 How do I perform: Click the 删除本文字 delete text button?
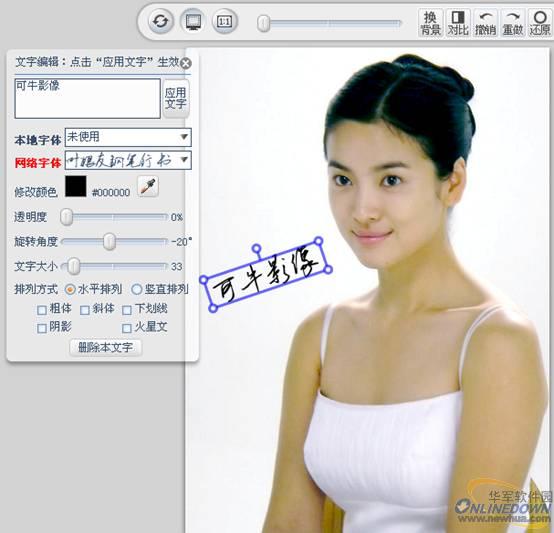(x=106, y=348)
